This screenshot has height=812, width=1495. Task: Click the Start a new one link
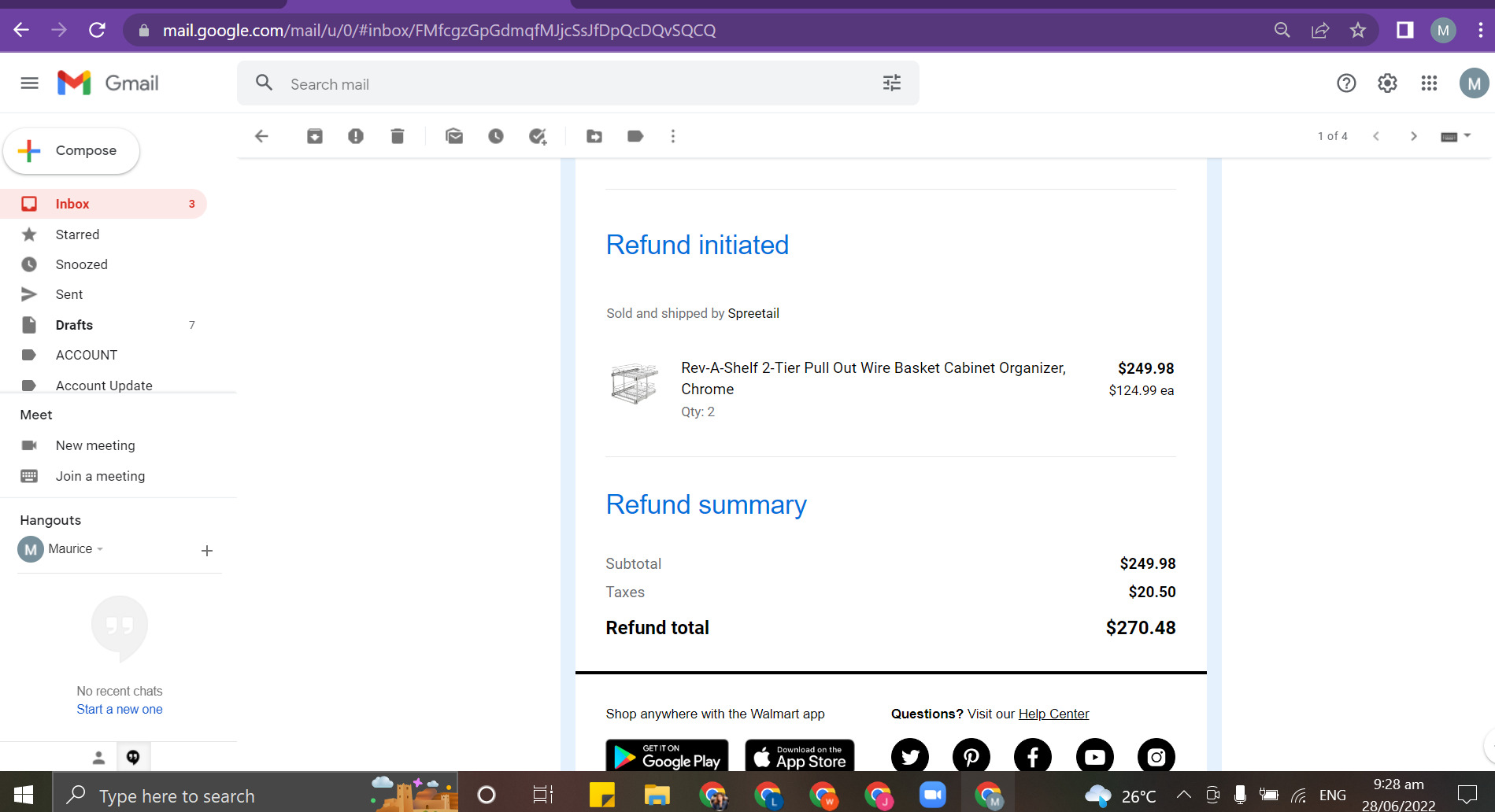(x=120, y=709)
